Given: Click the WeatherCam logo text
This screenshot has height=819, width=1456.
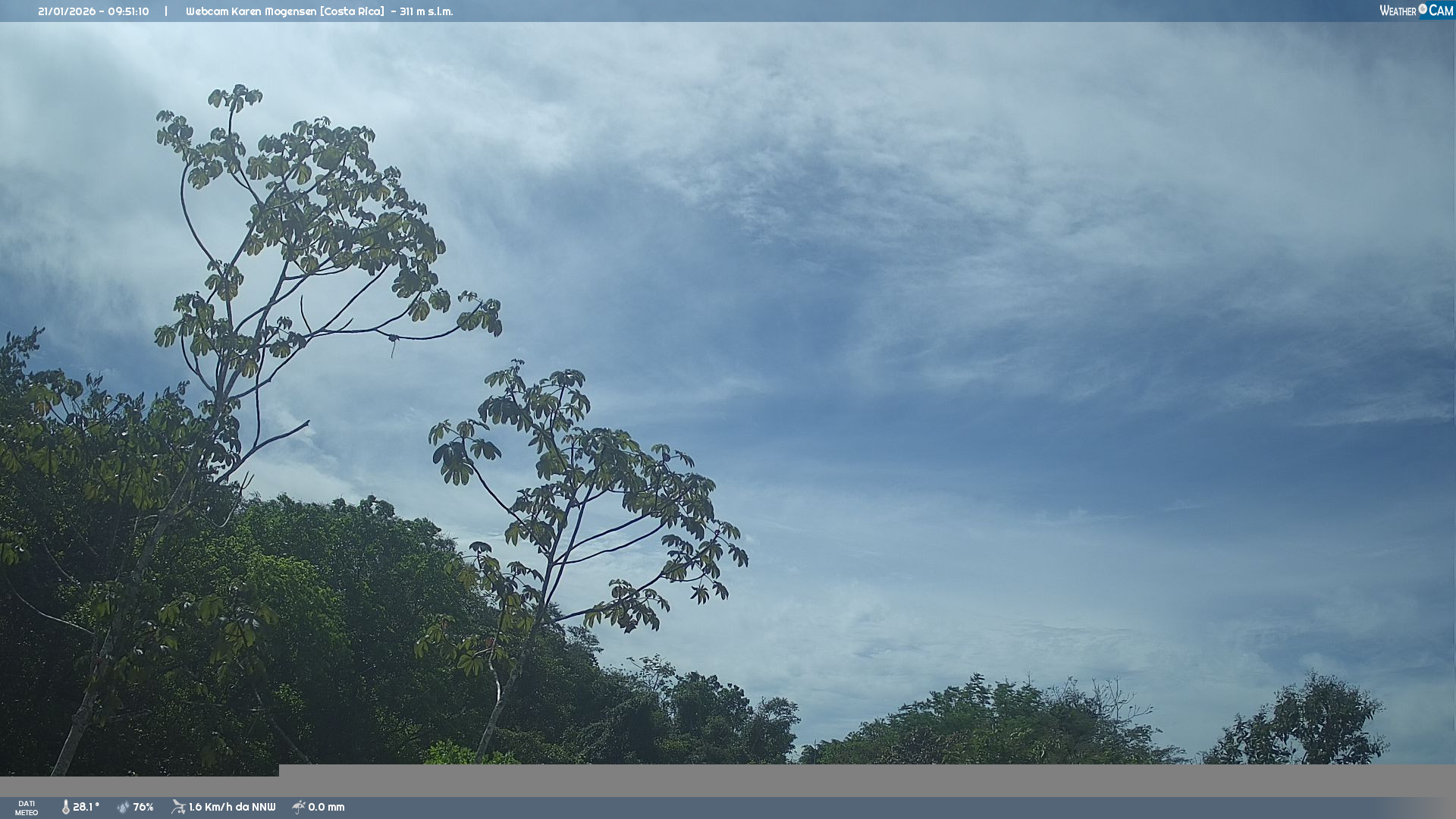Looking at the screenshot, I should pyautogui.click(x=1398, y=11).
